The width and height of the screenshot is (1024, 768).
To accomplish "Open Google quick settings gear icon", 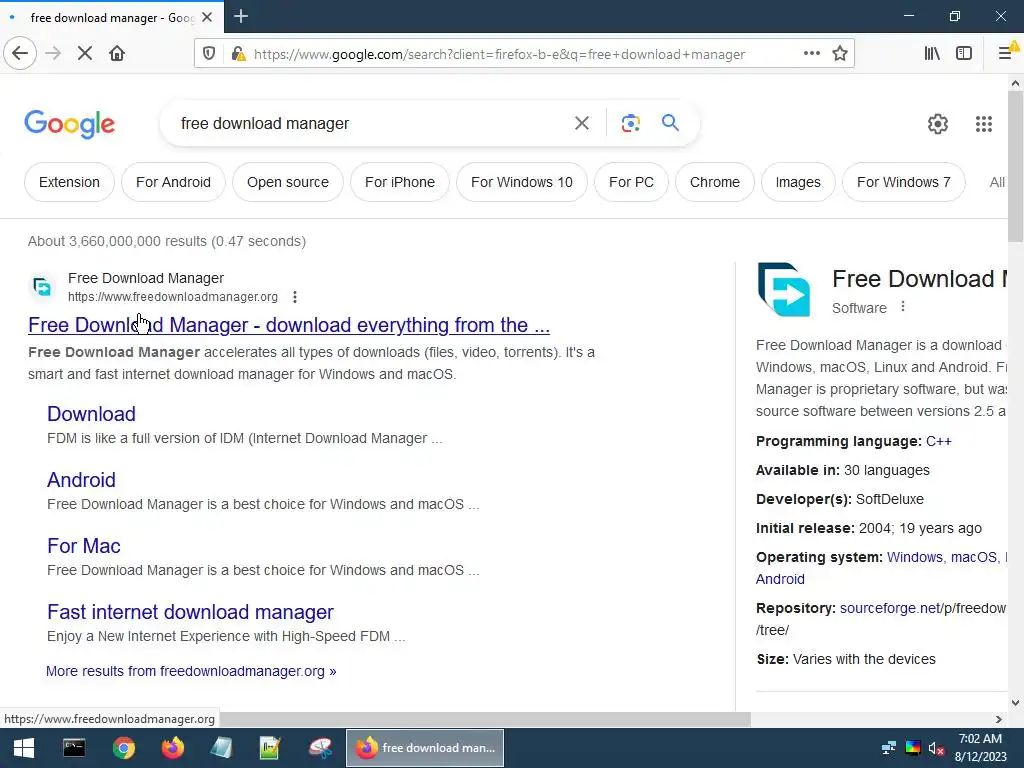I will coord(938,123).
